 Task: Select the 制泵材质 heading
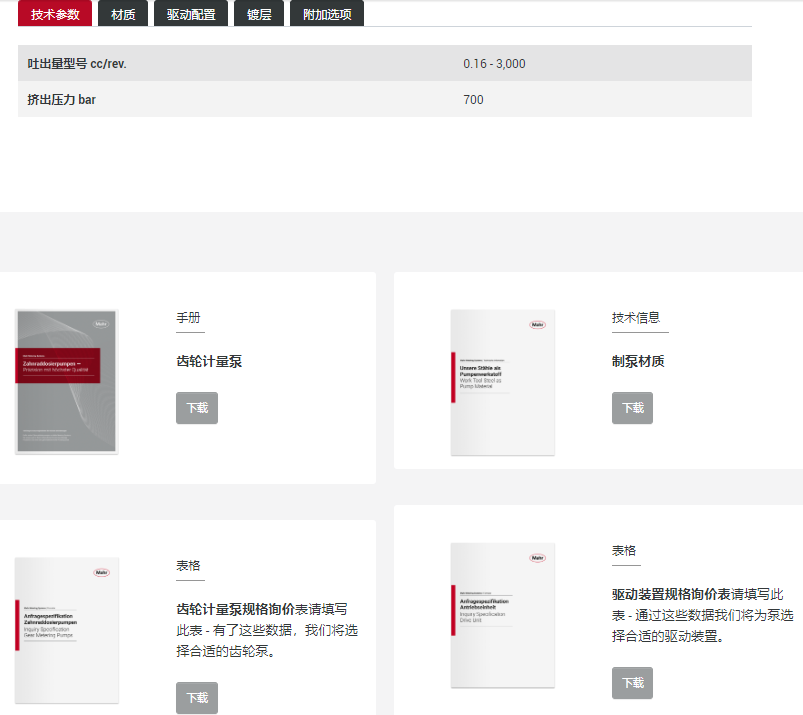638,362
